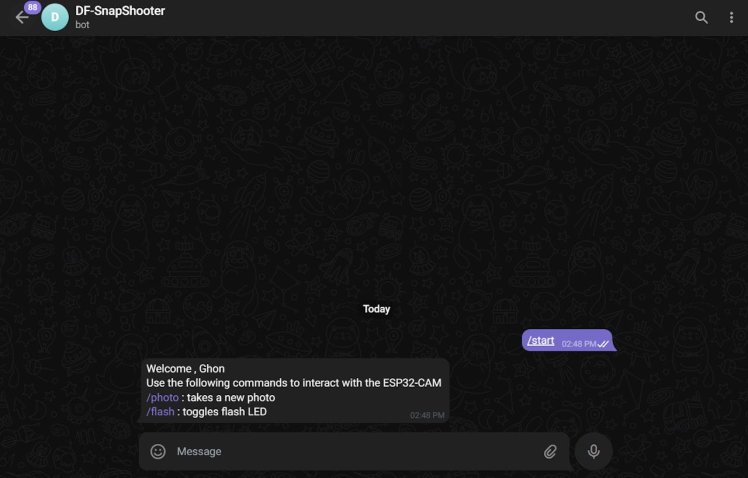Click the /start message 02:48 PM timestamp

[579, 344]
